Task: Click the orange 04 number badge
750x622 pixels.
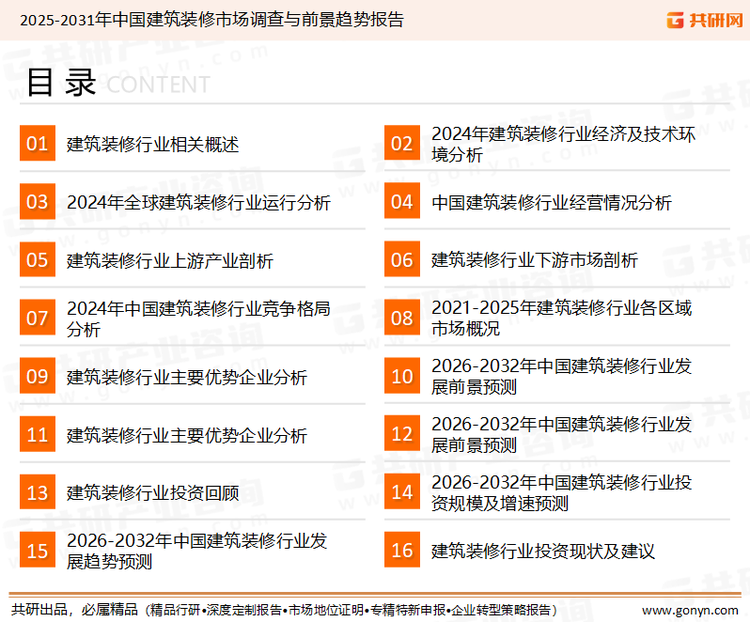Action: (402, 201)
